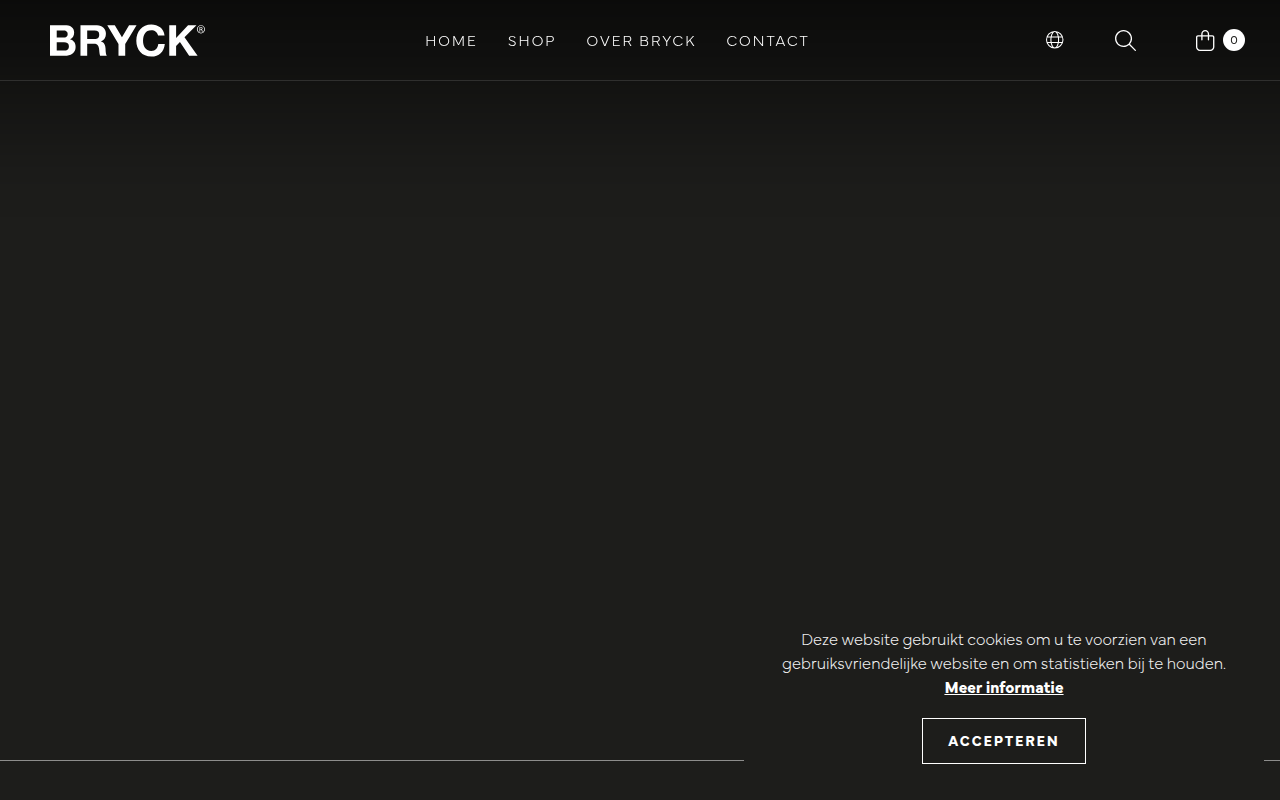This screenshot has width=1280, height=800.
Task: Open the shopping bag cart
Action: pos(1205,40)
